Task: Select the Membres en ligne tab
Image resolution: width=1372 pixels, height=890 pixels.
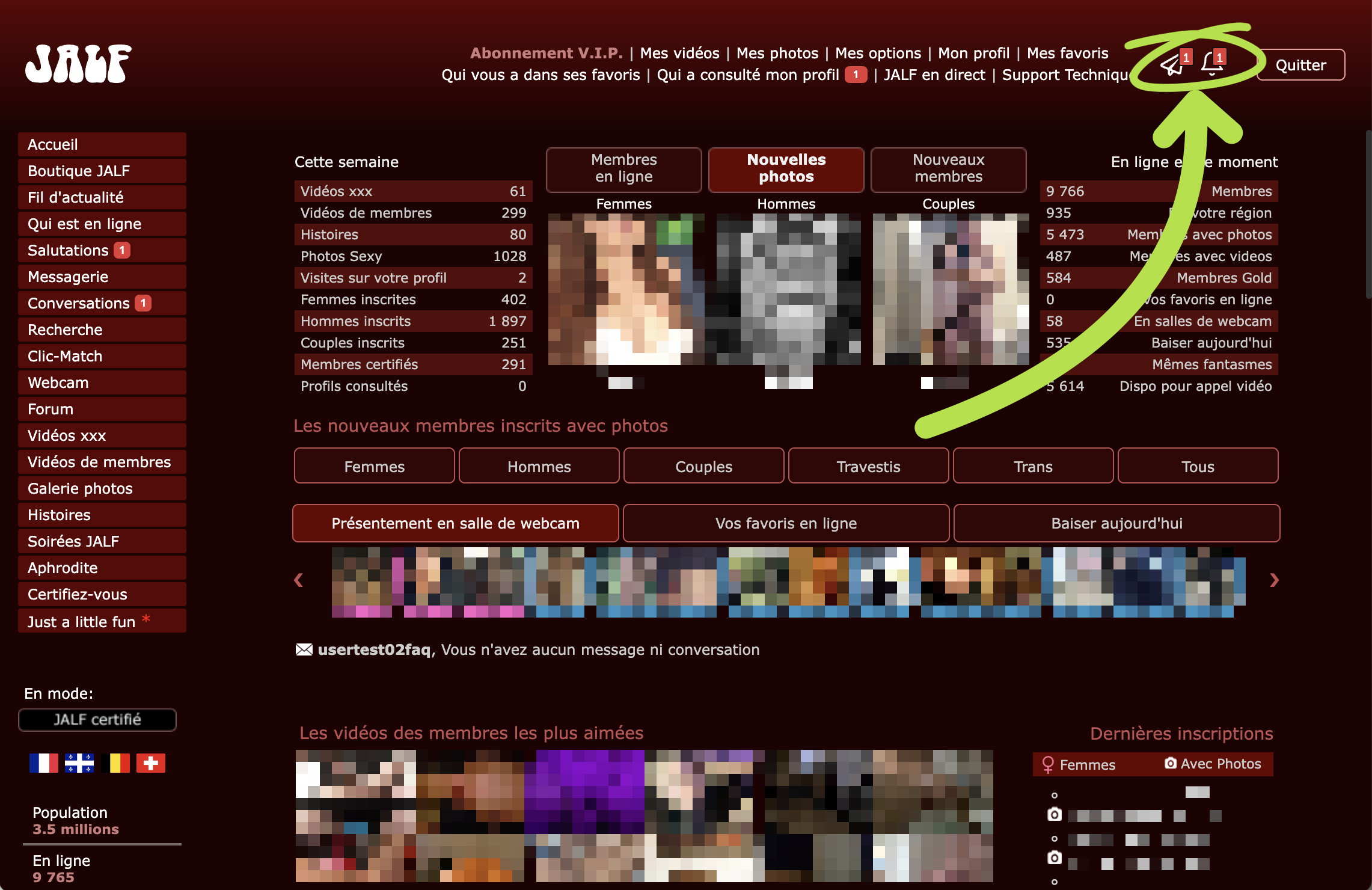Action: click(623, 170)
